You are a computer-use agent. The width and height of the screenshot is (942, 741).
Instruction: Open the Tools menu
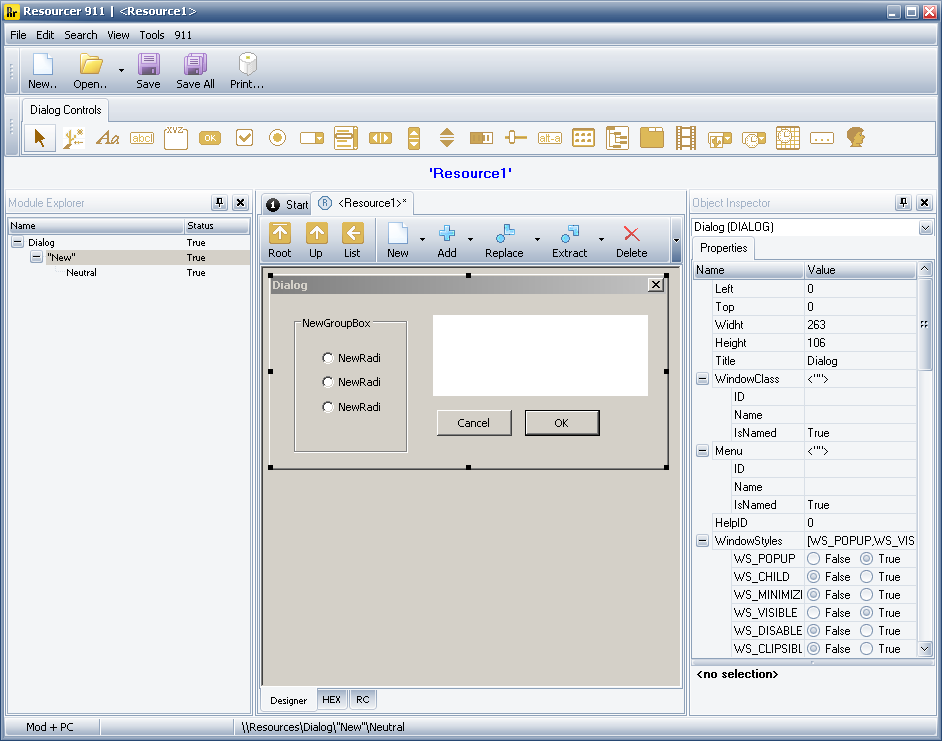152,35
